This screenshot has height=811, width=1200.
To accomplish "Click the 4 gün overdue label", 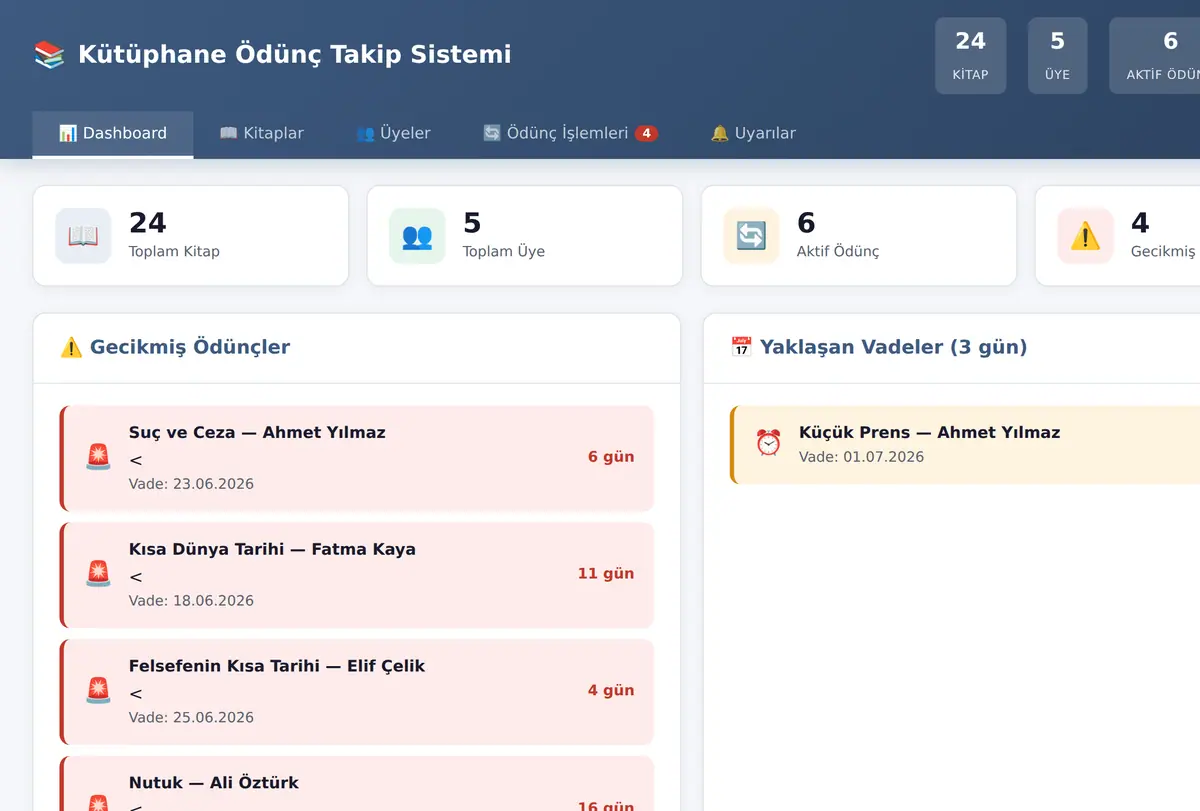I will pyautogui.click(x=611, y=691).
